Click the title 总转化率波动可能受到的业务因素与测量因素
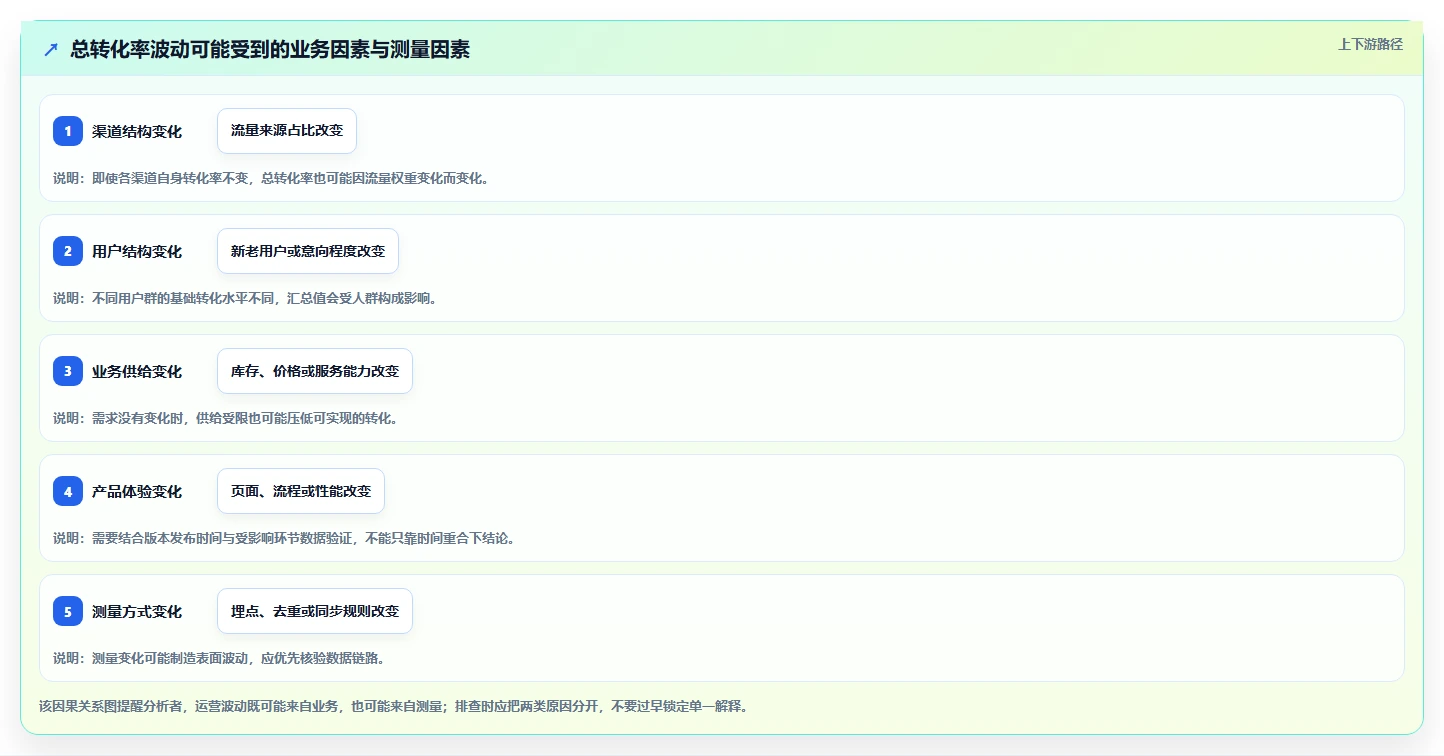Image resolution: width=1444 pixels, height=756 pixels. pyautogui.click(x=270, y=49)
